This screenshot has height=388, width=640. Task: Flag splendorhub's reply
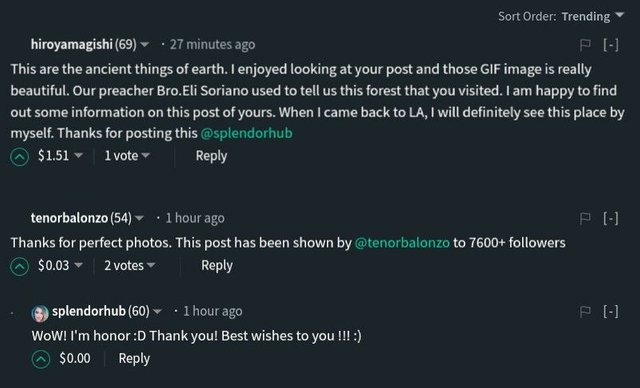point(585,312)
